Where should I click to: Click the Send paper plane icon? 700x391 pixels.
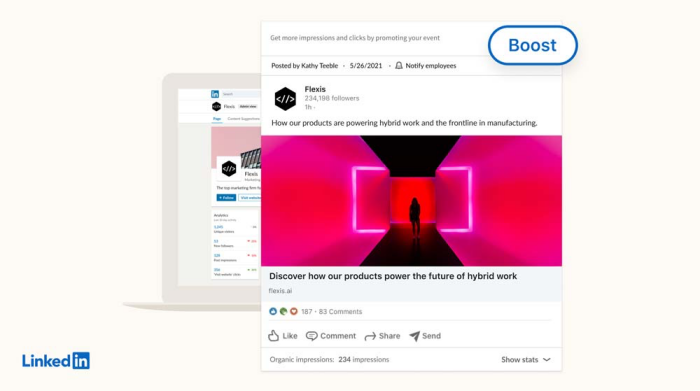[x=414, y=336]
